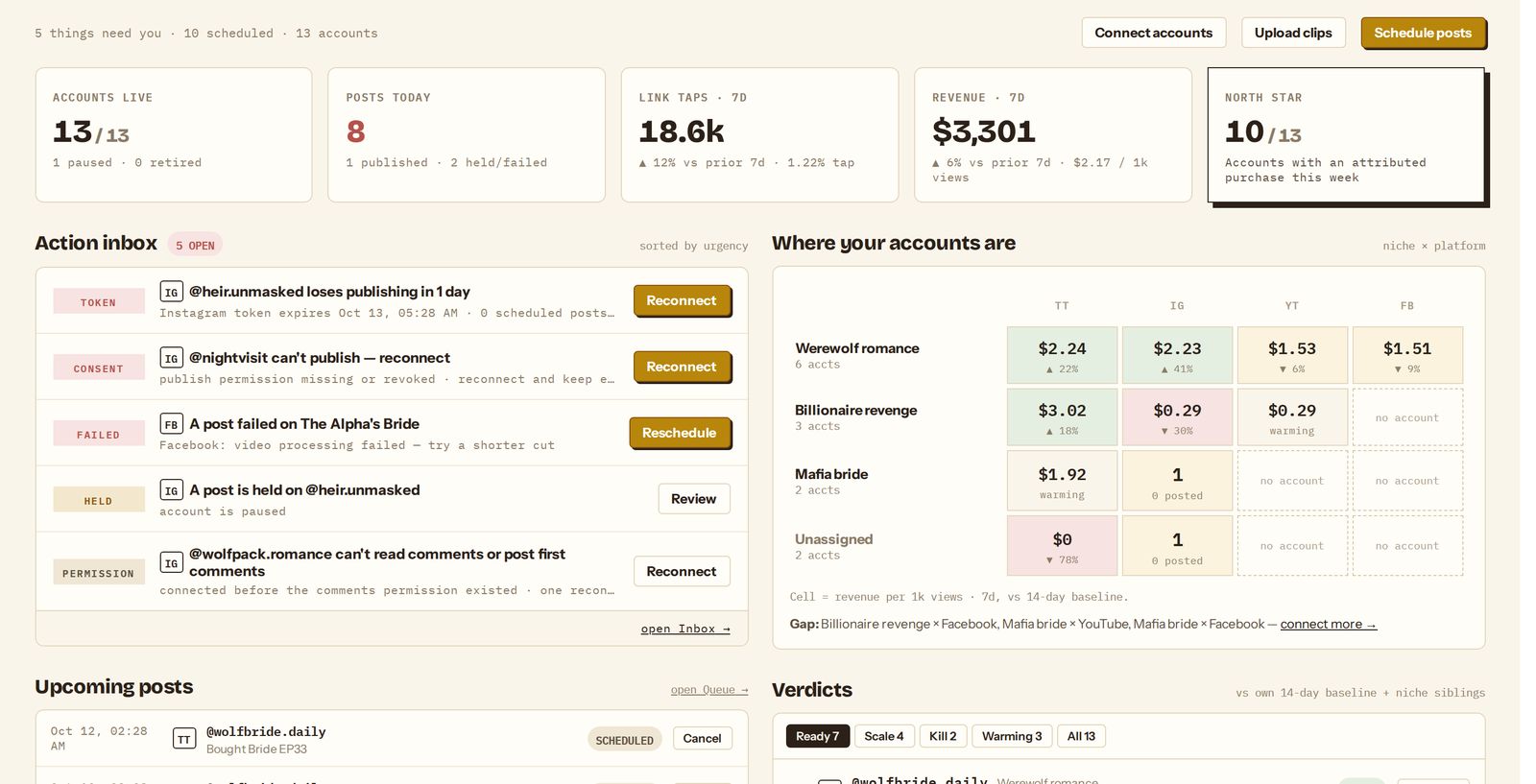Open the North Star stat card

coord(1346,135)
